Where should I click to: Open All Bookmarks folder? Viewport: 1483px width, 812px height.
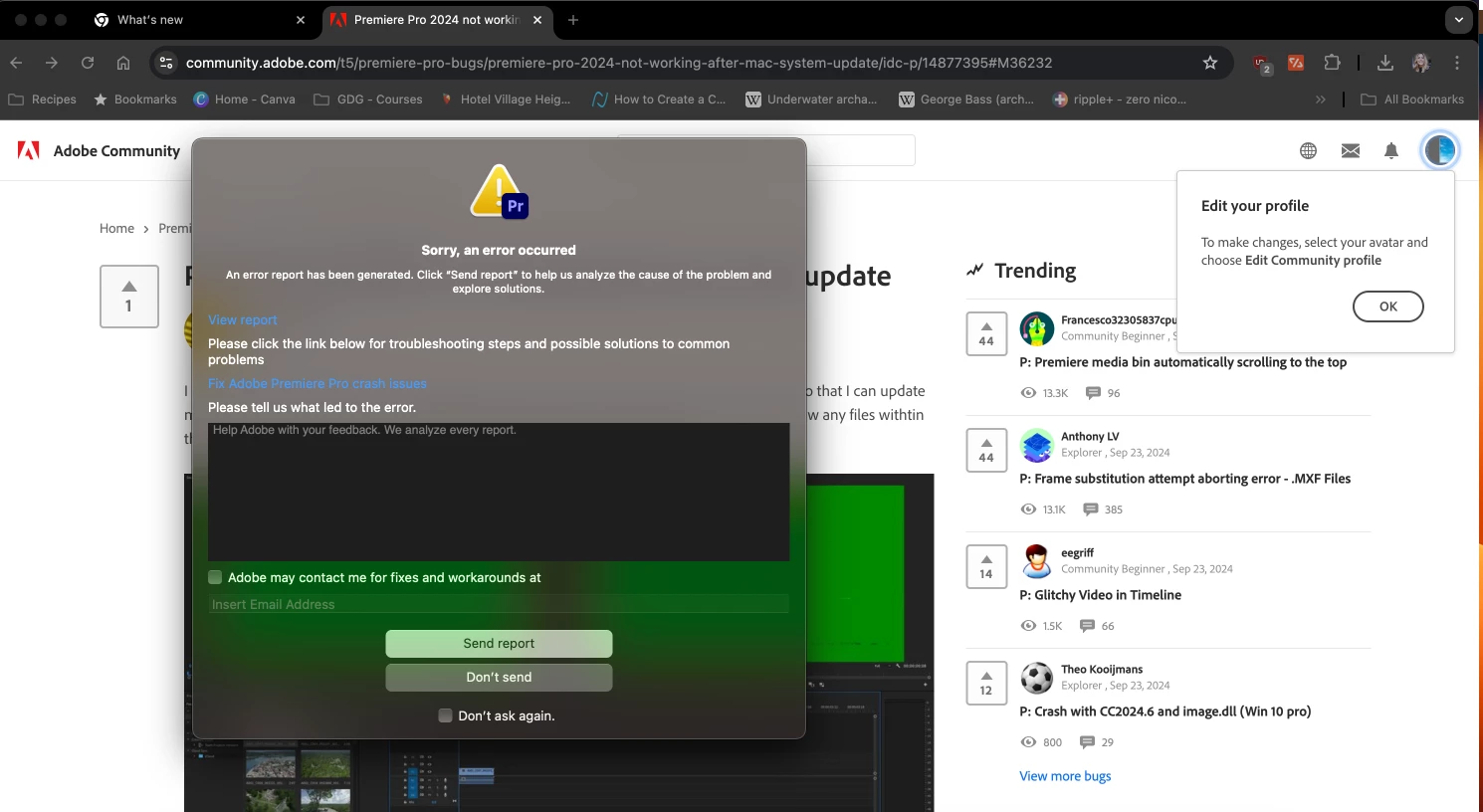pyautogui.click(x=1412, y=100)
